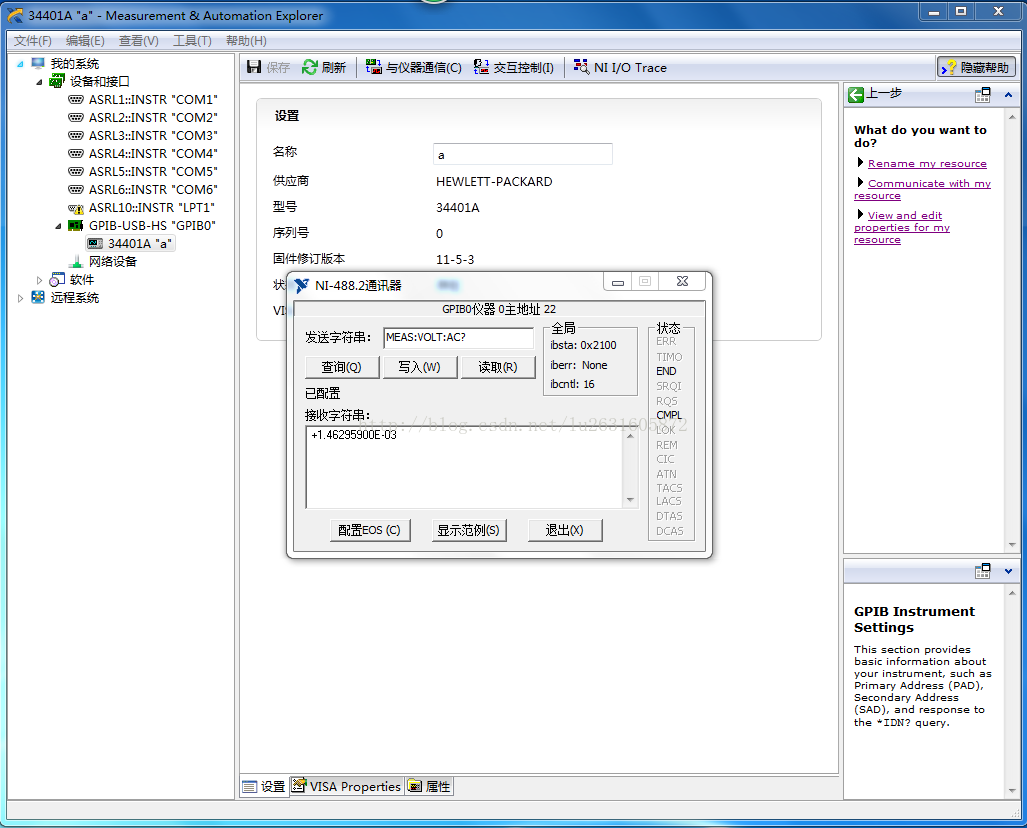The width and height of the screenshot is (1027, 828).
Task: Click the 退出(X) exit button
Action: click(x=565, y=530)
